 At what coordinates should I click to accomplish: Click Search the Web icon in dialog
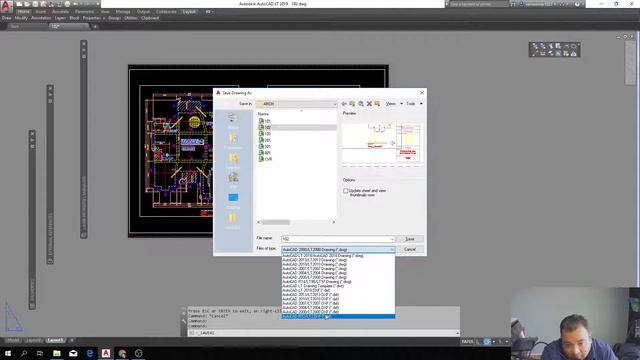[x=361, y=104]
